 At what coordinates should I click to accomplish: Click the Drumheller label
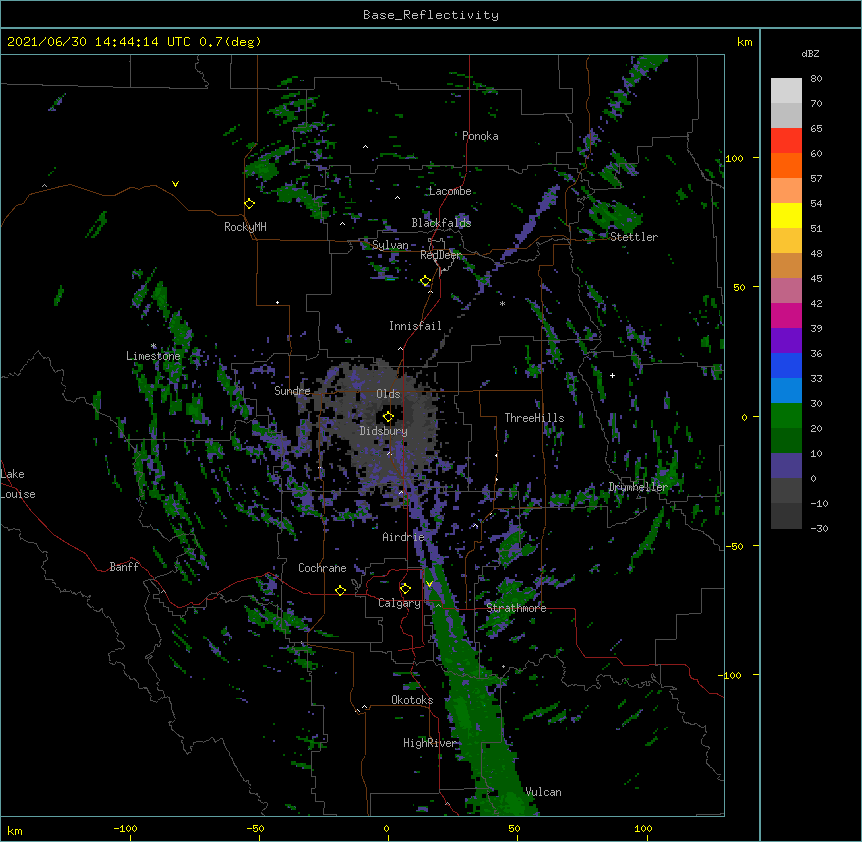(x=638, y=487)
